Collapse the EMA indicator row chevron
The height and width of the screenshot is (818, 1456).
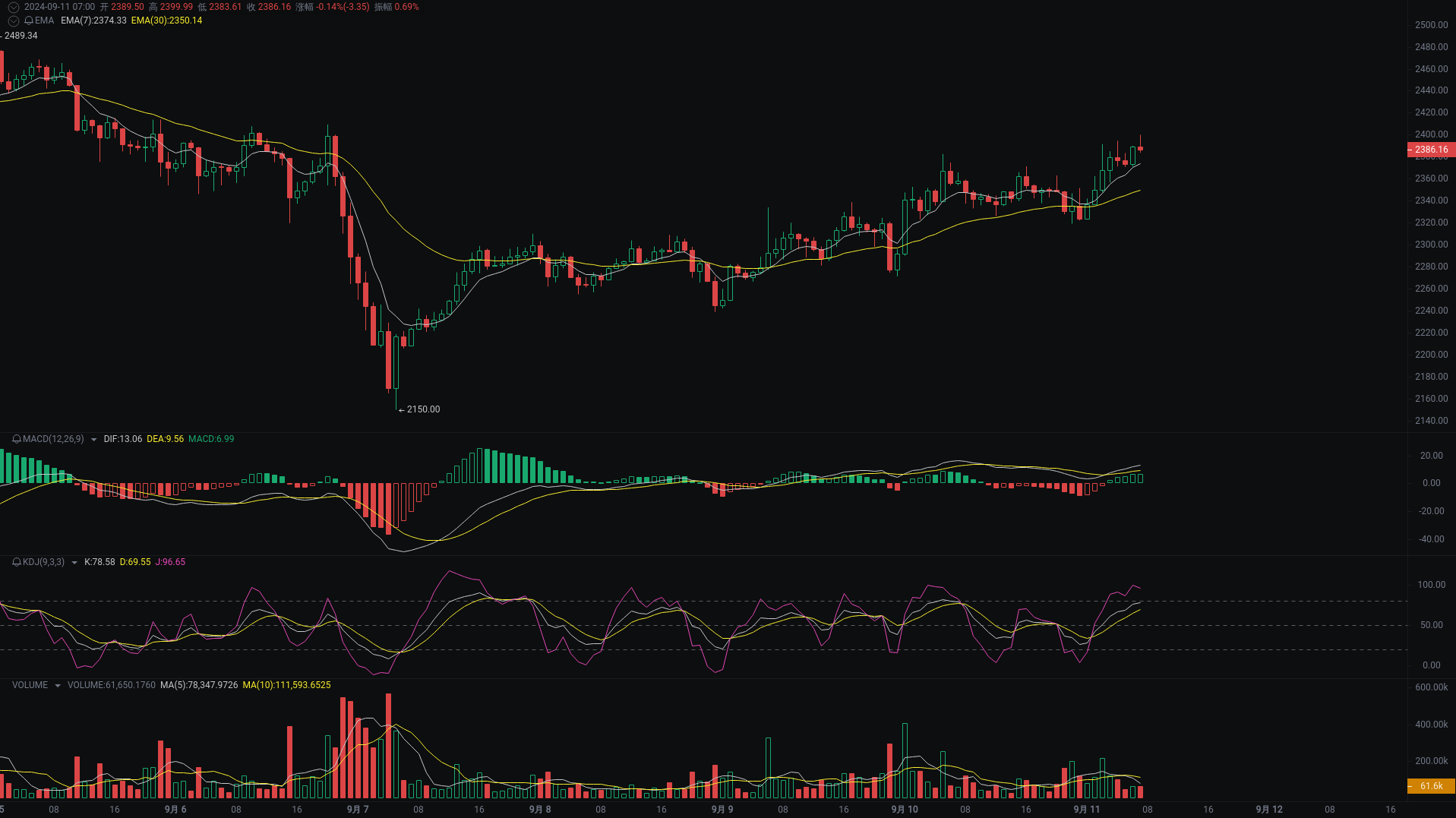(13, 21)
